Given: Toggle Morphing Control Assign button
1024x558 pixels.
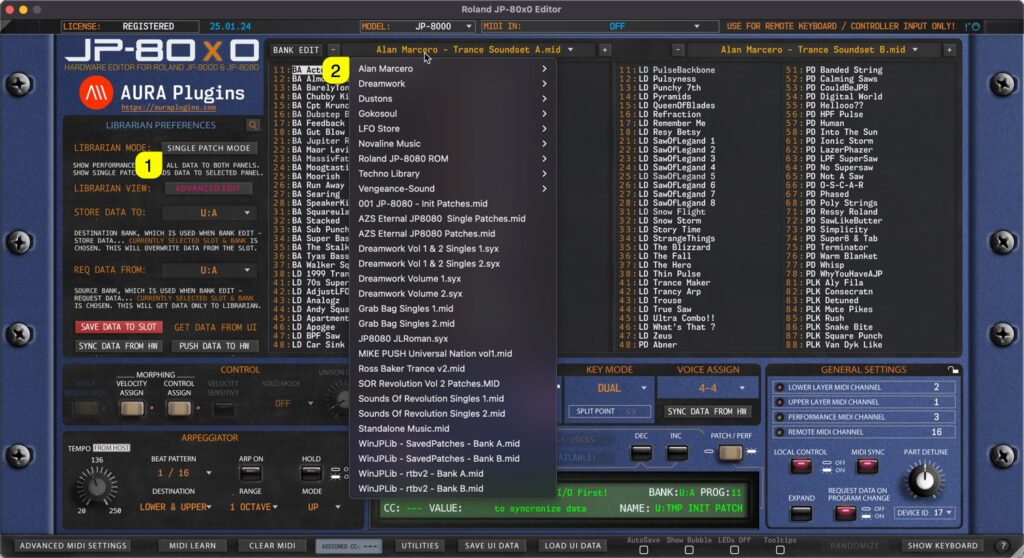Looking at the screenshot, I should 179,408.
